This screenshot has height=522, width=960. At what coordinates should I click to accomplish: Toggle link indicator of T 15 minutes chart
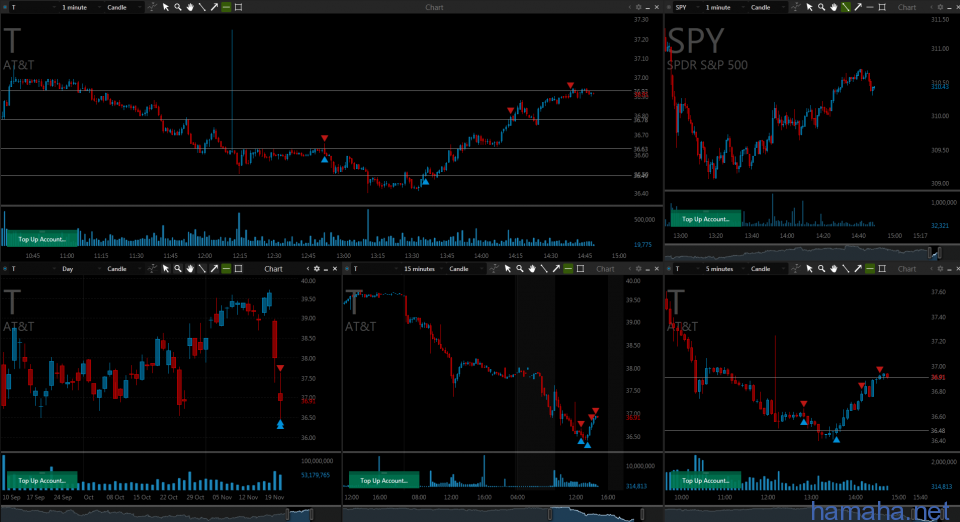pyautogui.click(x=347, y=269)
